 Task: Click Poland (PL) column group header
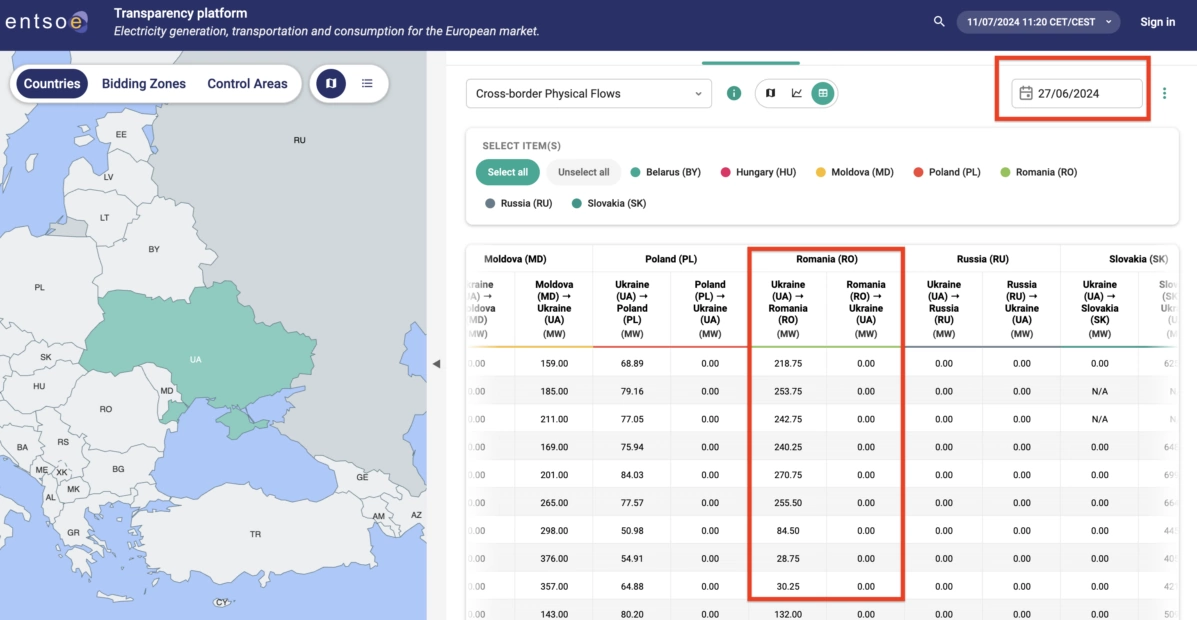point(671,259)
